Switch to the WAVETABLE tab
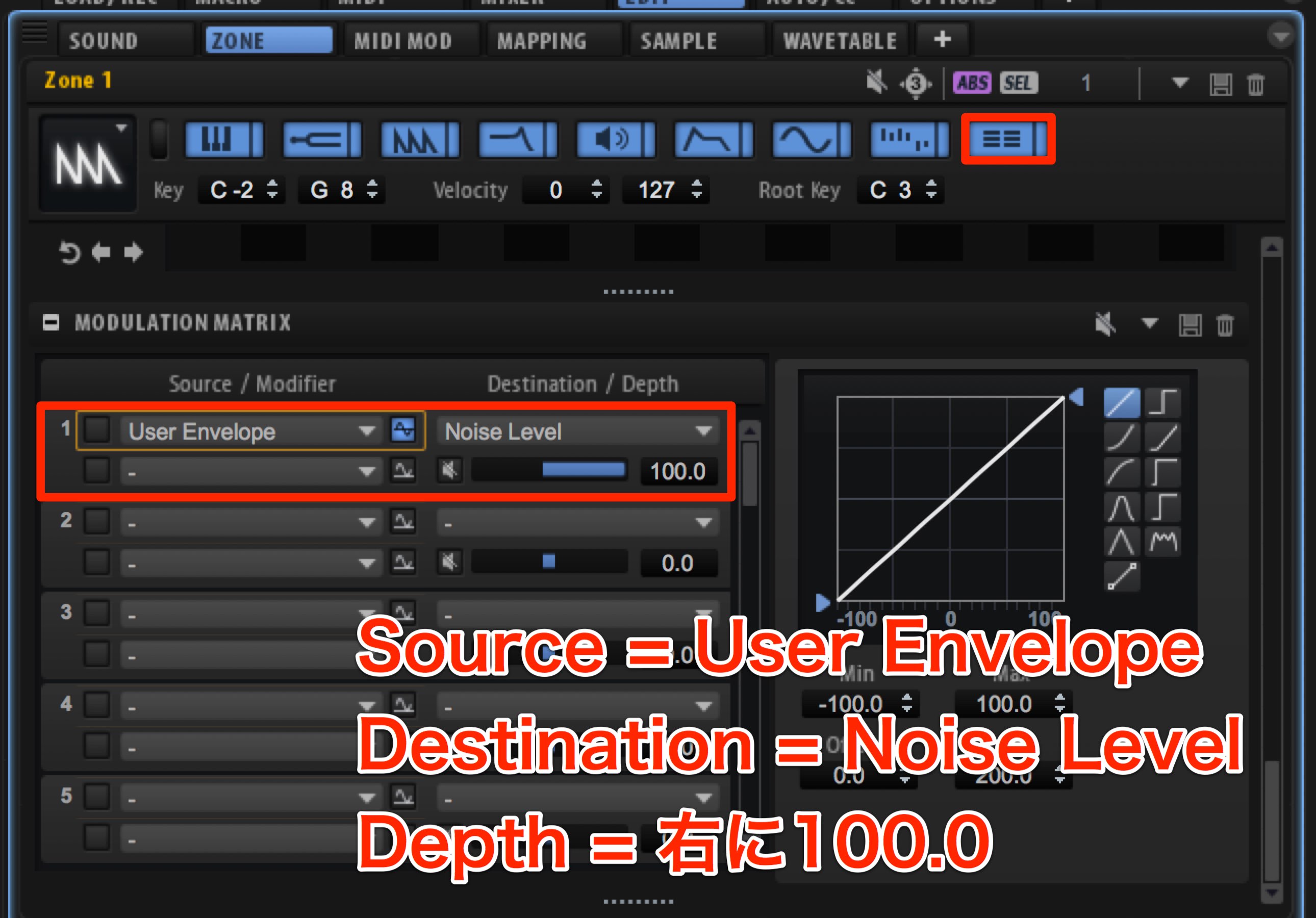This screenshot has height=918, width=1316. pos(840,40)
